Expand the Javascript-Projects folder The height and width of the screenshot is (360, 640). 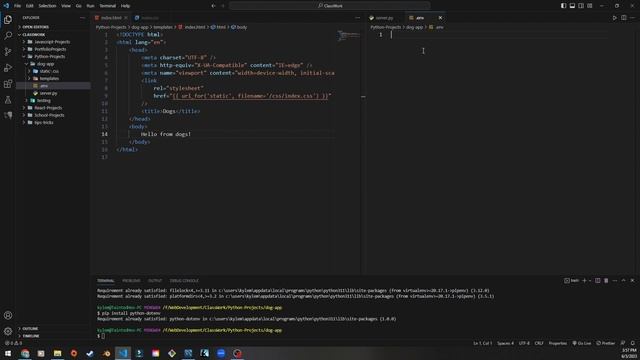(52, 42)
